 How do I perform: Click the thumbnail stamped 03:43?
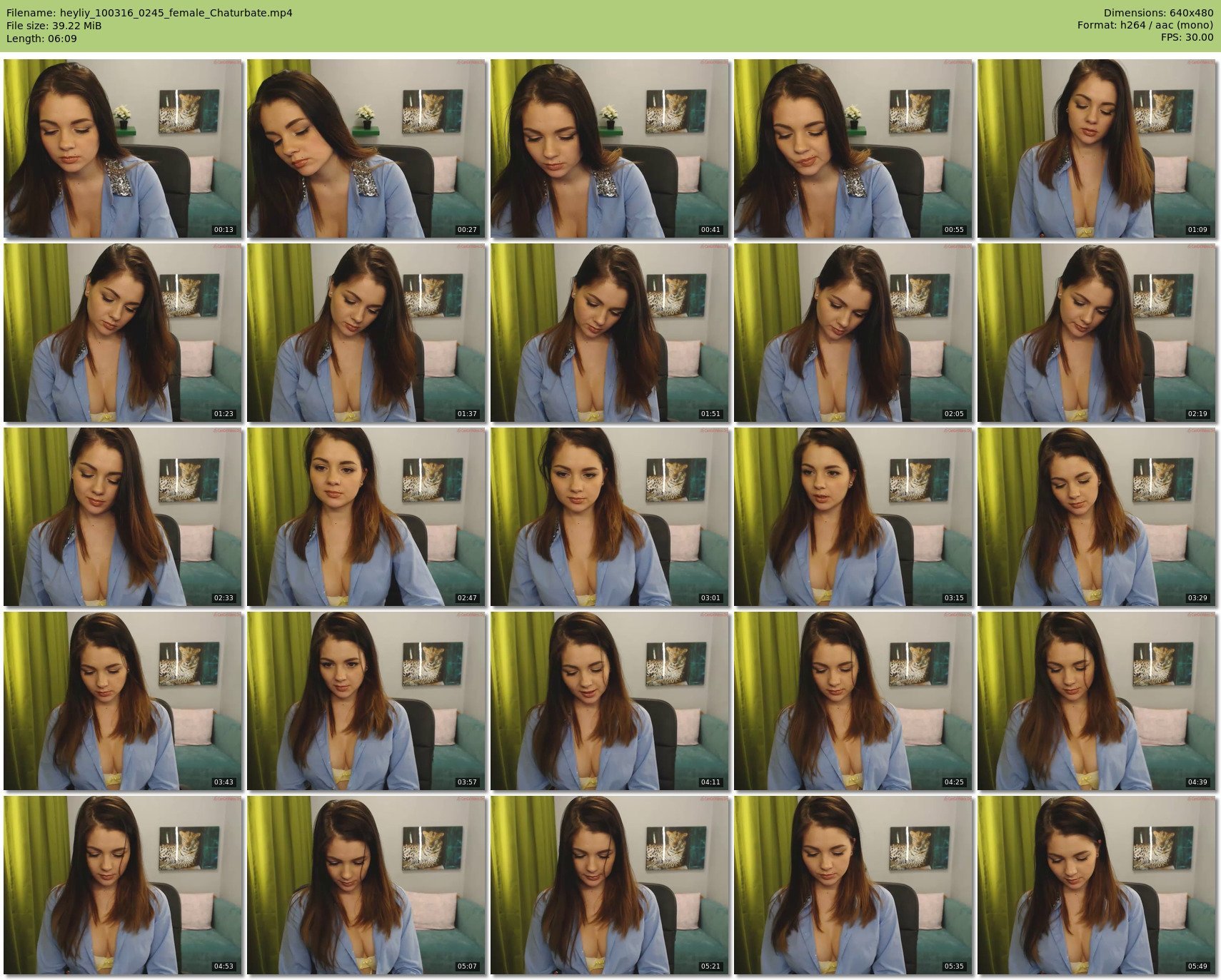pyautogui.click(x=123, y=701)
